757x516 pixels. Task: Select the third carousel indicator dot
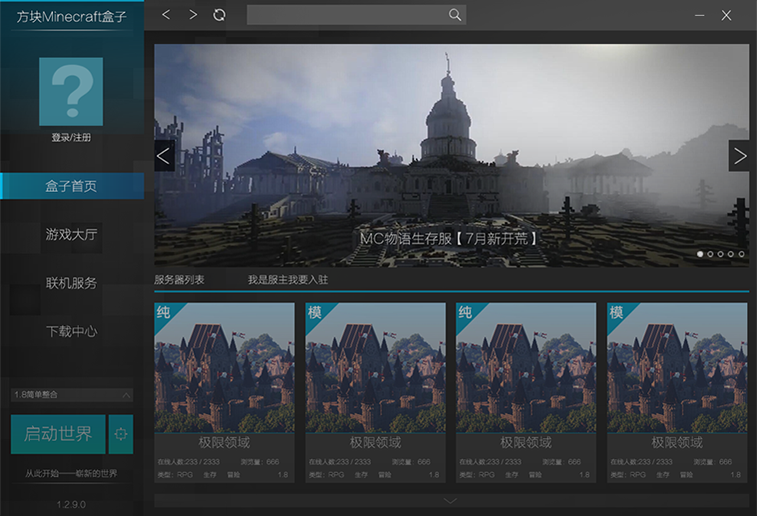(720, 254)
